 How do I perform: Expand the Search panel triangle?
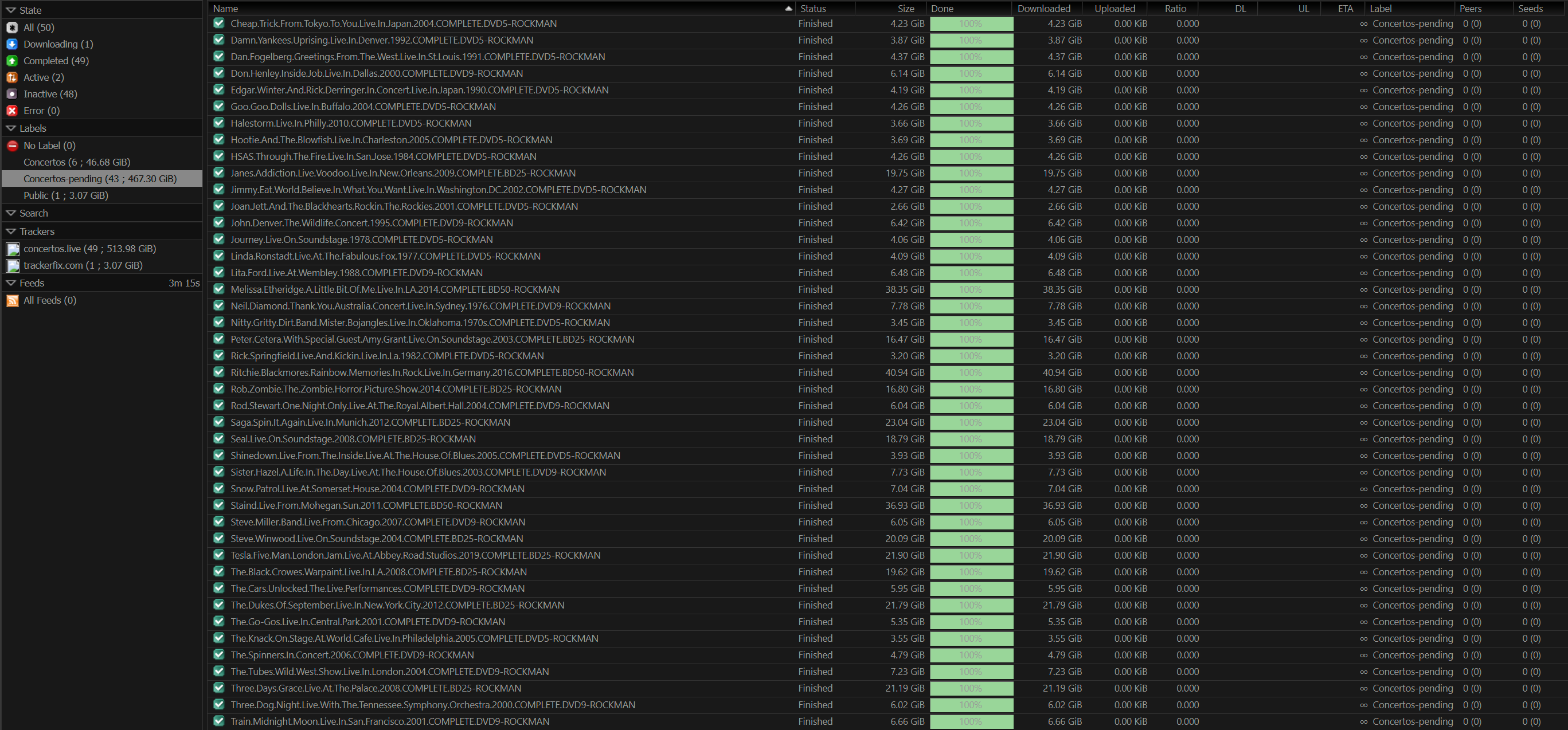(10, 213)
